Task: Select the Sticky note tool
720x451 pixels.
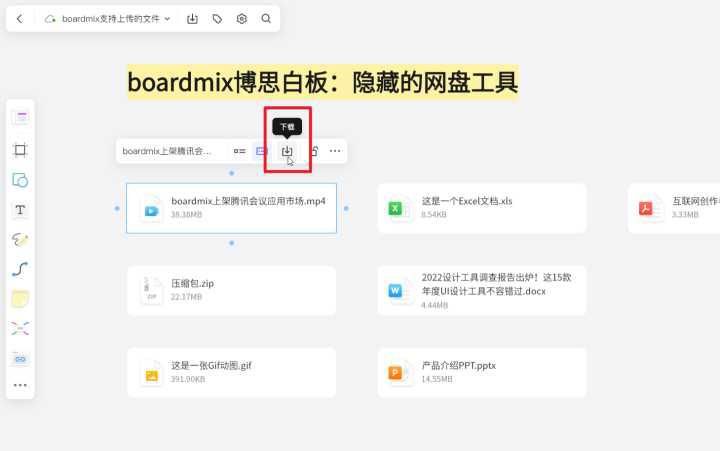Action: [x=20, y=299]
